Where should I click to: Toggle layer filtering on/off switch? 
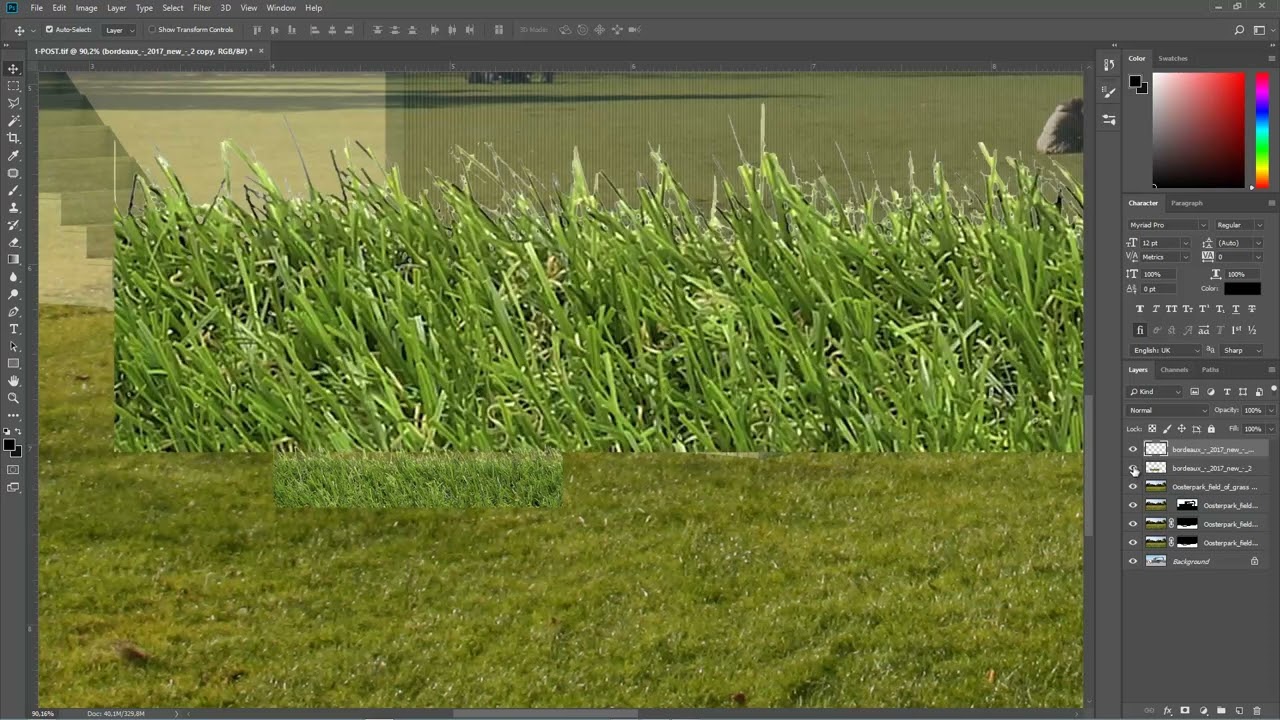1273,389
